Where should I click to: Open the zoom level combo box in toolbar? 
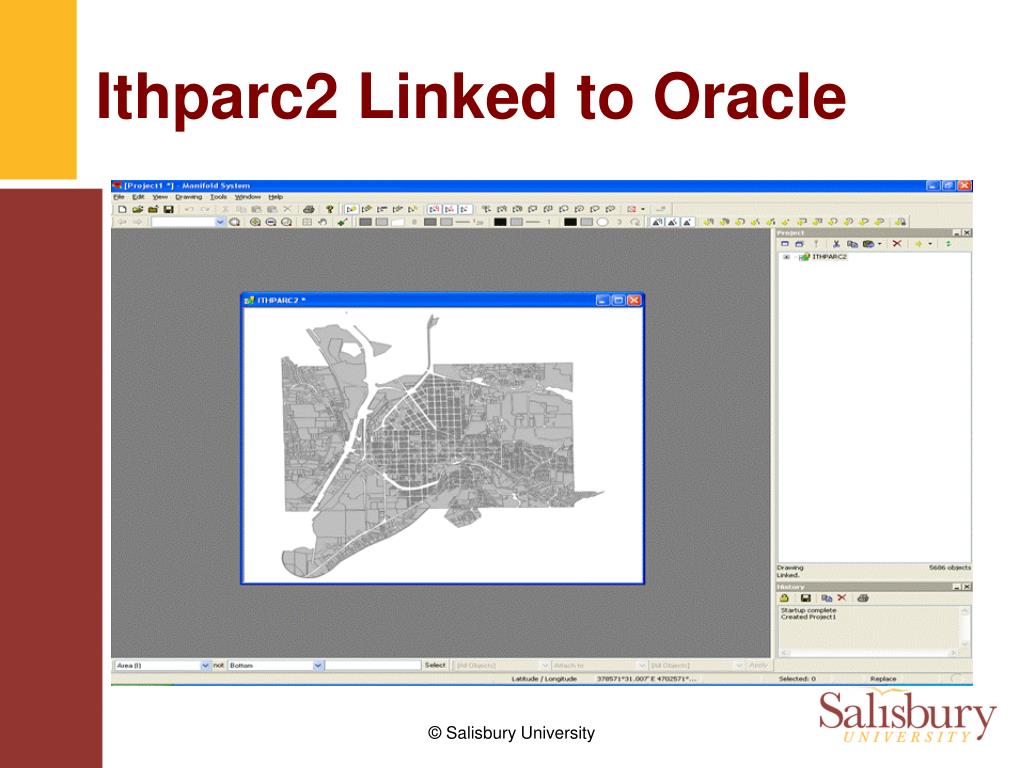(x=220, y=222)
